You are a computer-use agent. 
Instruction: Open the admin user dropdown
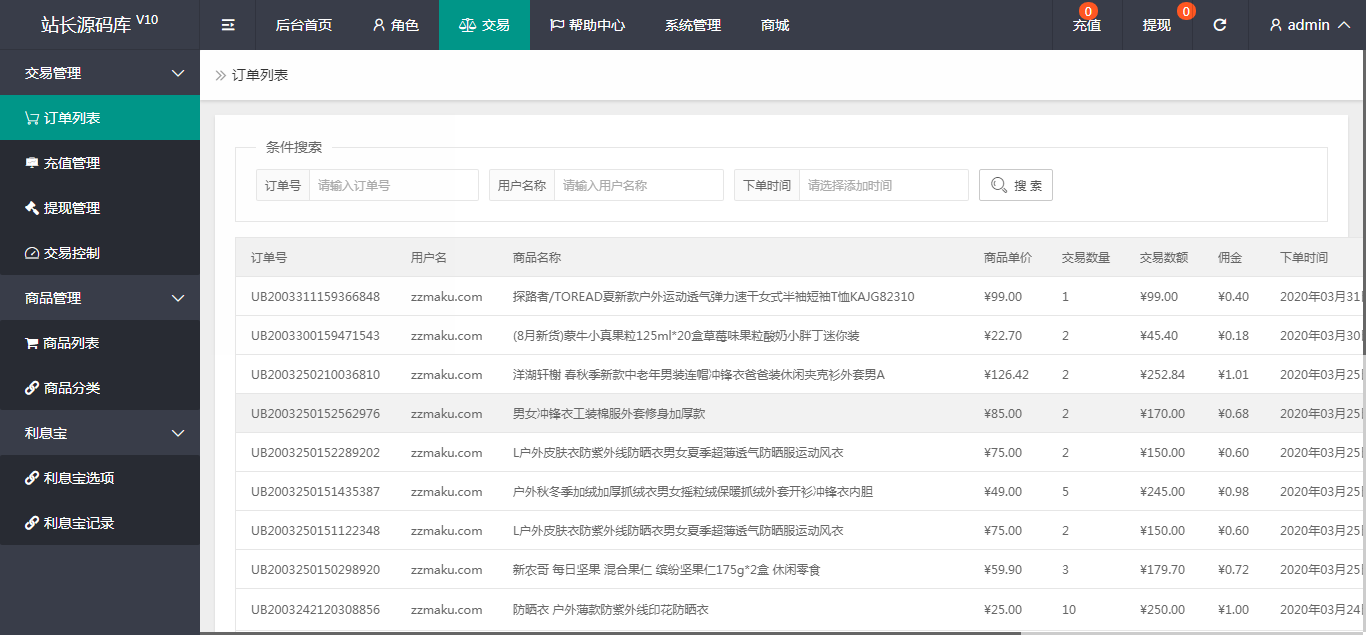point(1309,25)
